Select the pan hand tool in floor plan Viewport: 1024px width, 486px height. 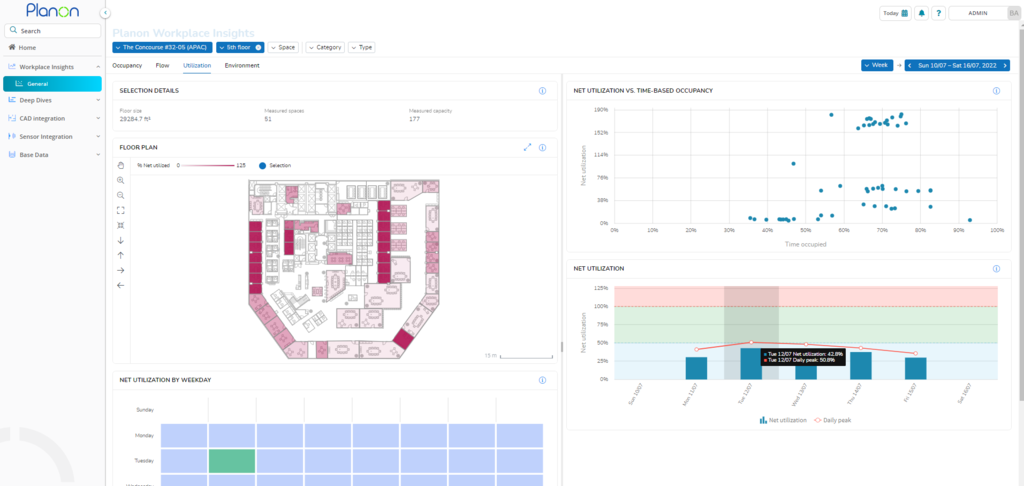coord(121,165)
